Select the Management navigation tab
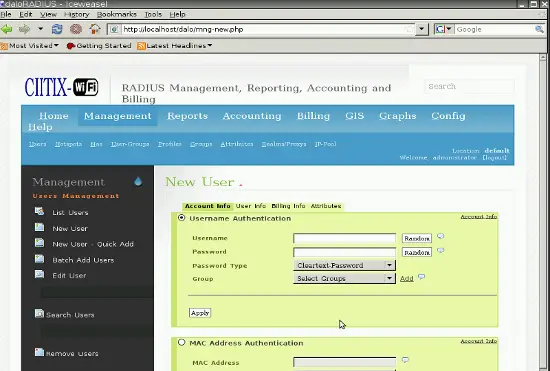 (118, 116)
